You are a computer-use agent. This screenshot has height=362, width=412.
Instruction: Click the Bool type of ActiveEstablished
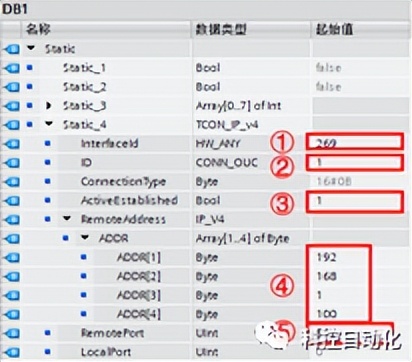[208, 200]
